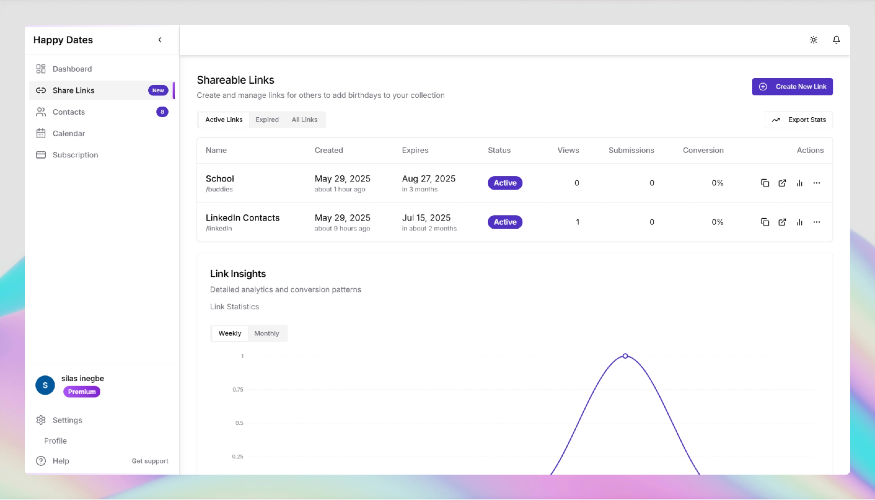Viewport: 875px width, 500px height.
Task: Select Share Links in sidebar
Action: [102, 90]
